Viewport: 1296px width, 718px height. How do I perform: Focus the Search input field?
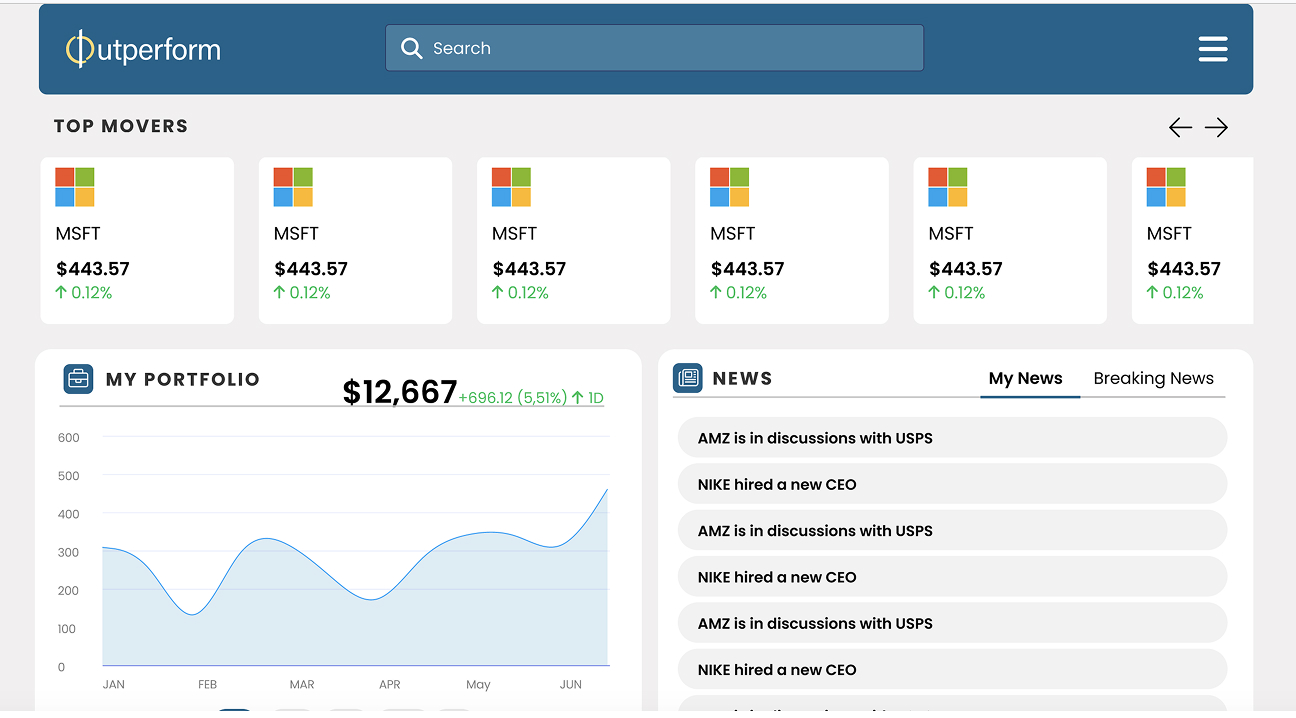click(670, 48)
